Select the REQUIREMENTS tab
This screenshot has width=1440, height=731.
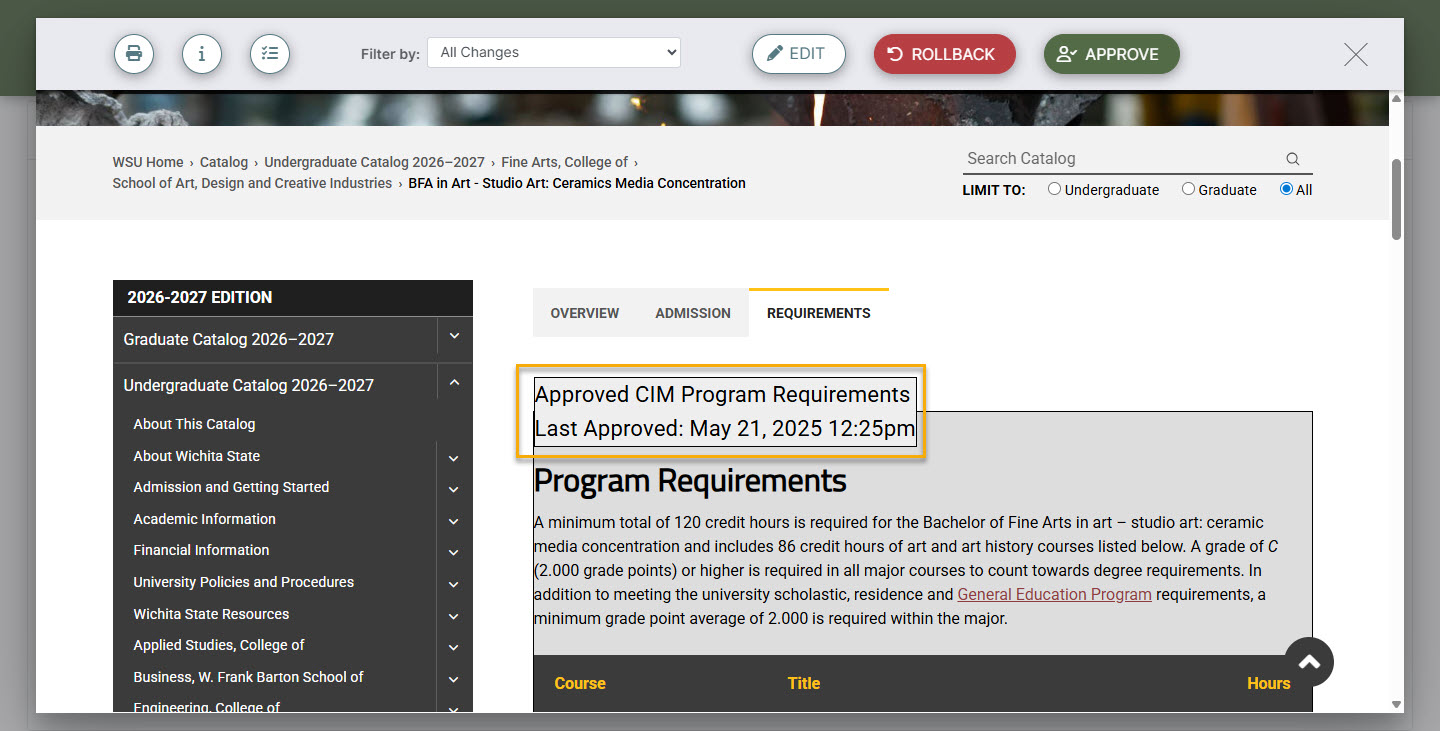[819, 313]
